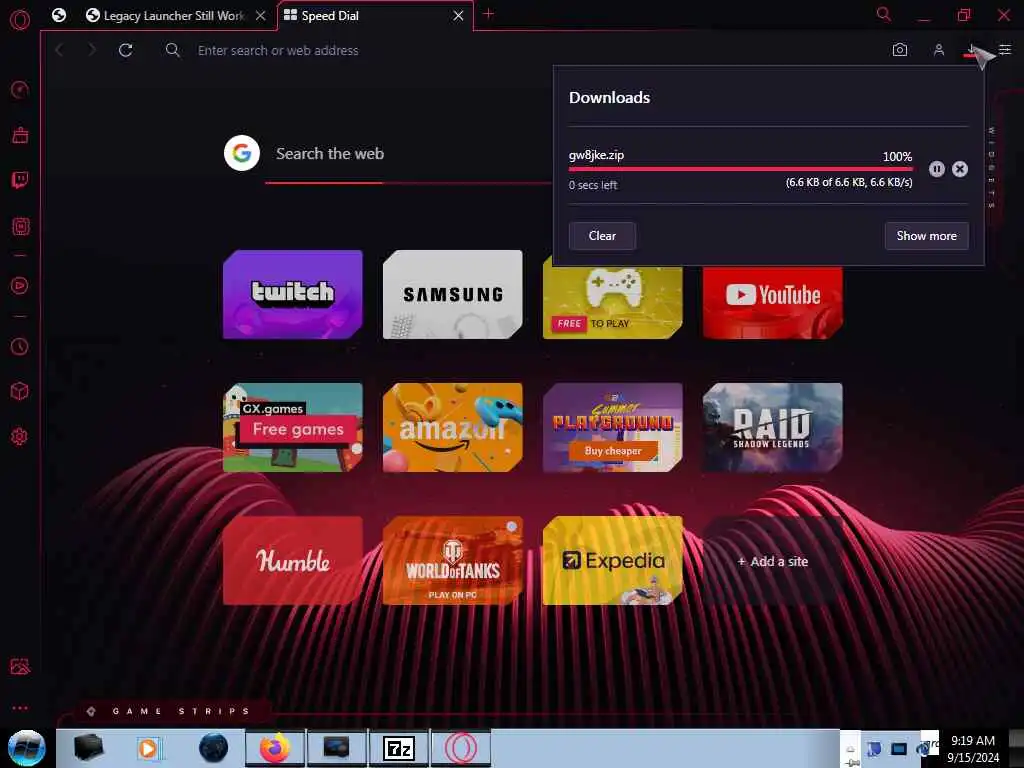Open History clock icon in sidebar
The image size is (1024, 768).
20,346
